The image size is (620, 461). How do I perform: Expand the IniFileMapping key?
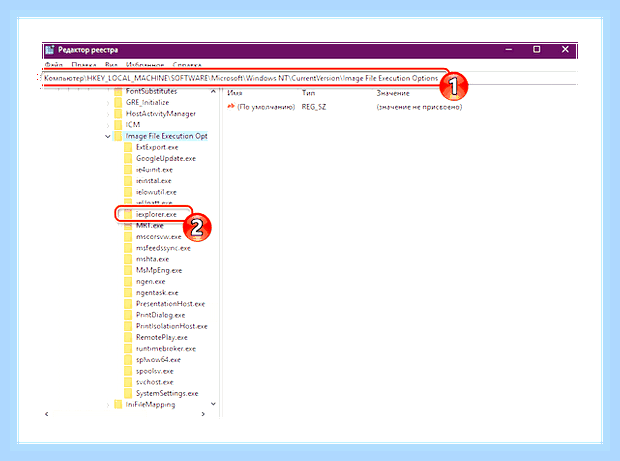click(x=108, y=405)
